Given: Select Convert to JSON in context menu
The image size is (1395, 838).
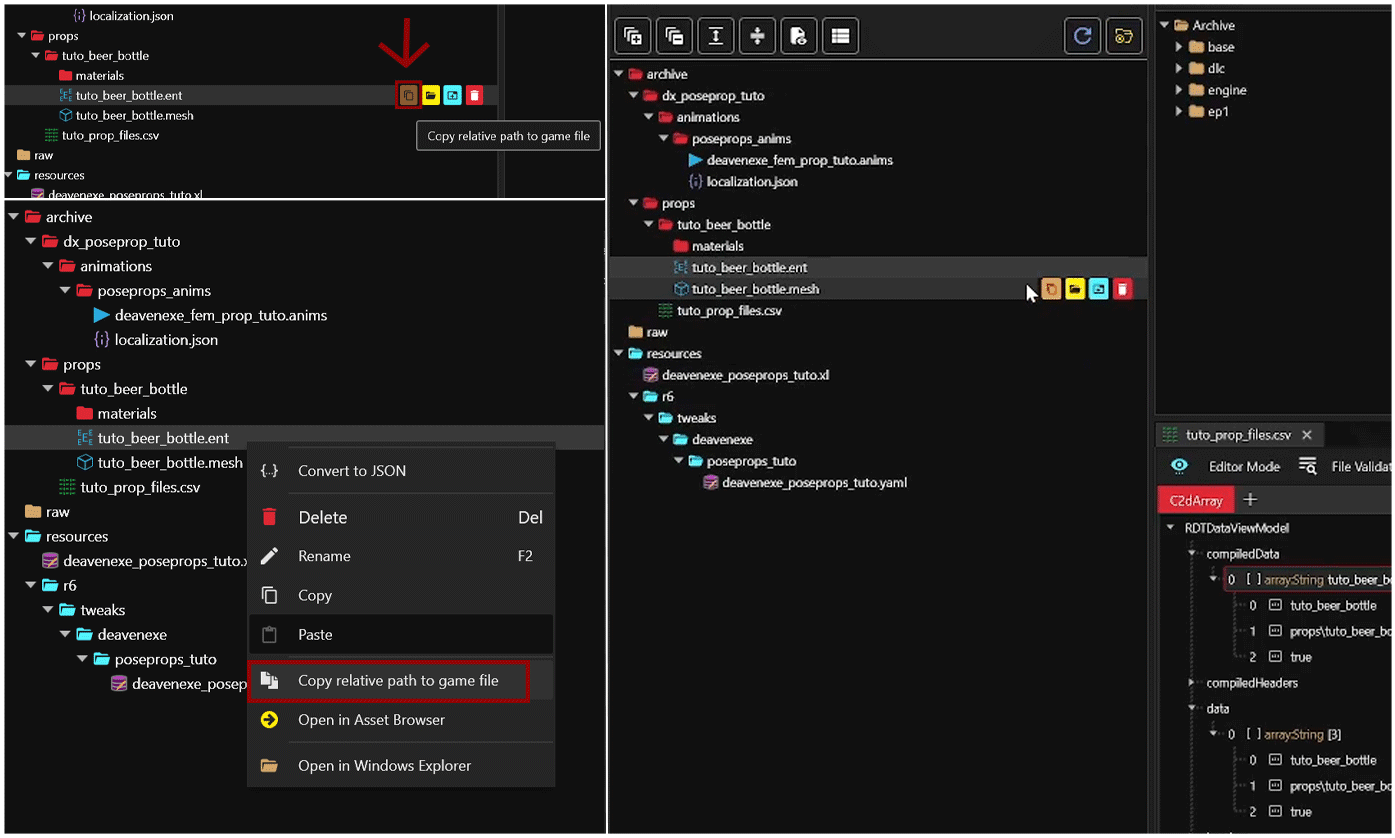Looking at the screenshot, I should pos(352,471).
